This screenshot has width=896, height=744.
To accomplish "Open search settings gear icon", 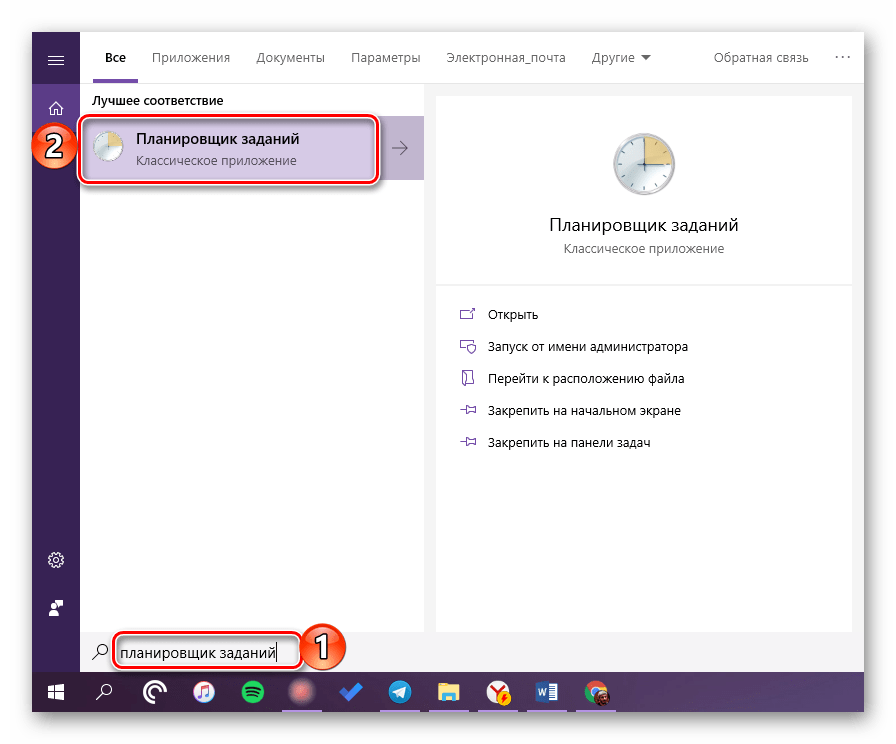I will point(56,559).
